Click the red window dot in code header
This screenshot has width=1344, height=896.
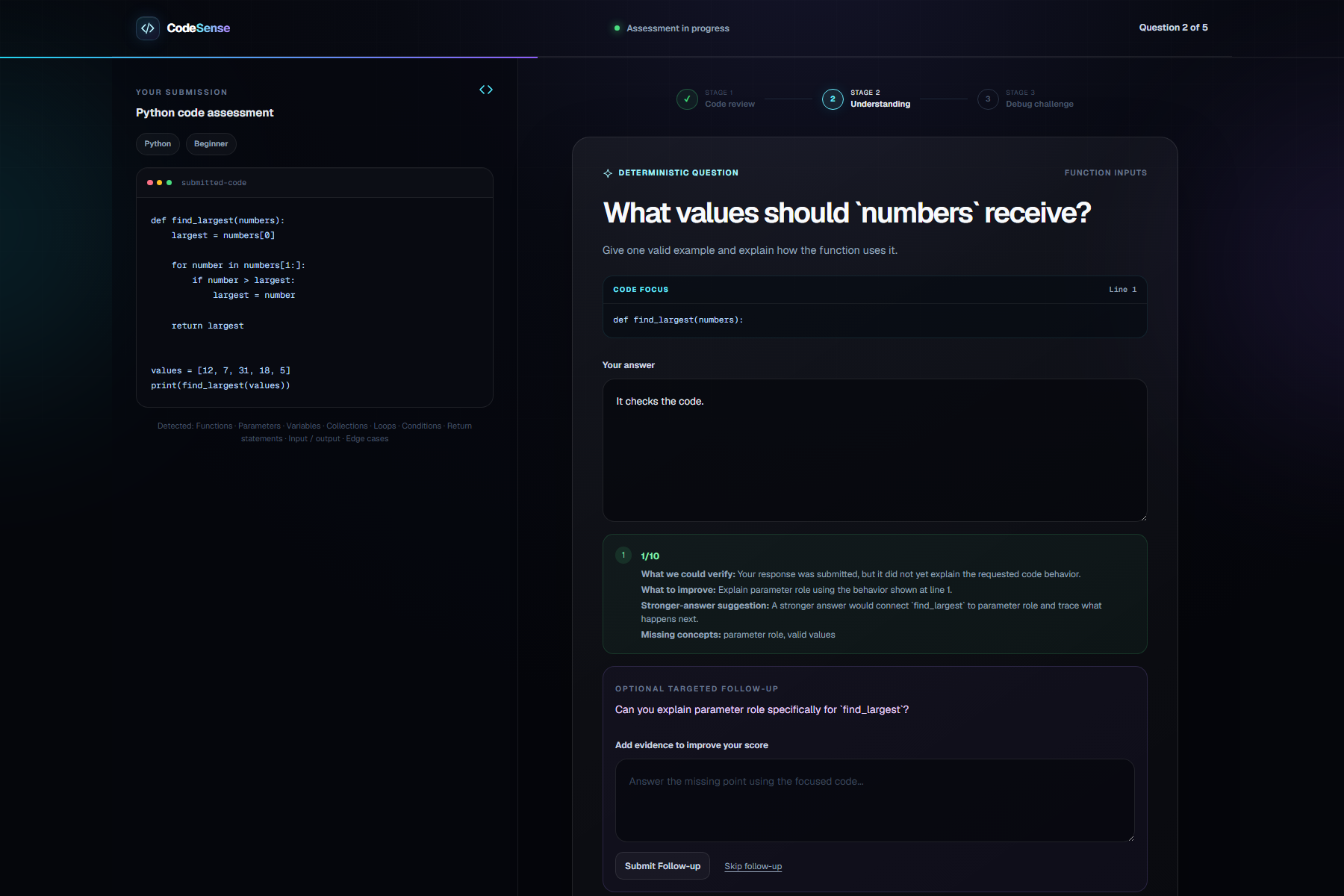150,182
